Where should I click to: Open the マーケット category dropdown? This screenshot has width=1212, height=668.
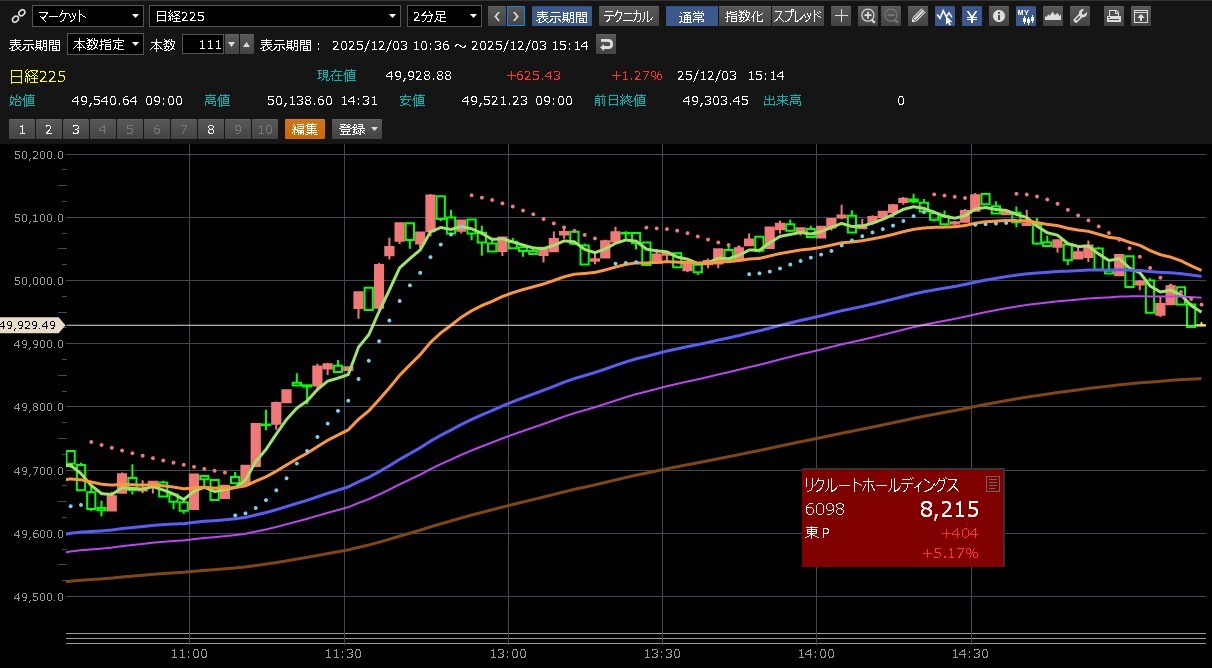pos(88,16)
